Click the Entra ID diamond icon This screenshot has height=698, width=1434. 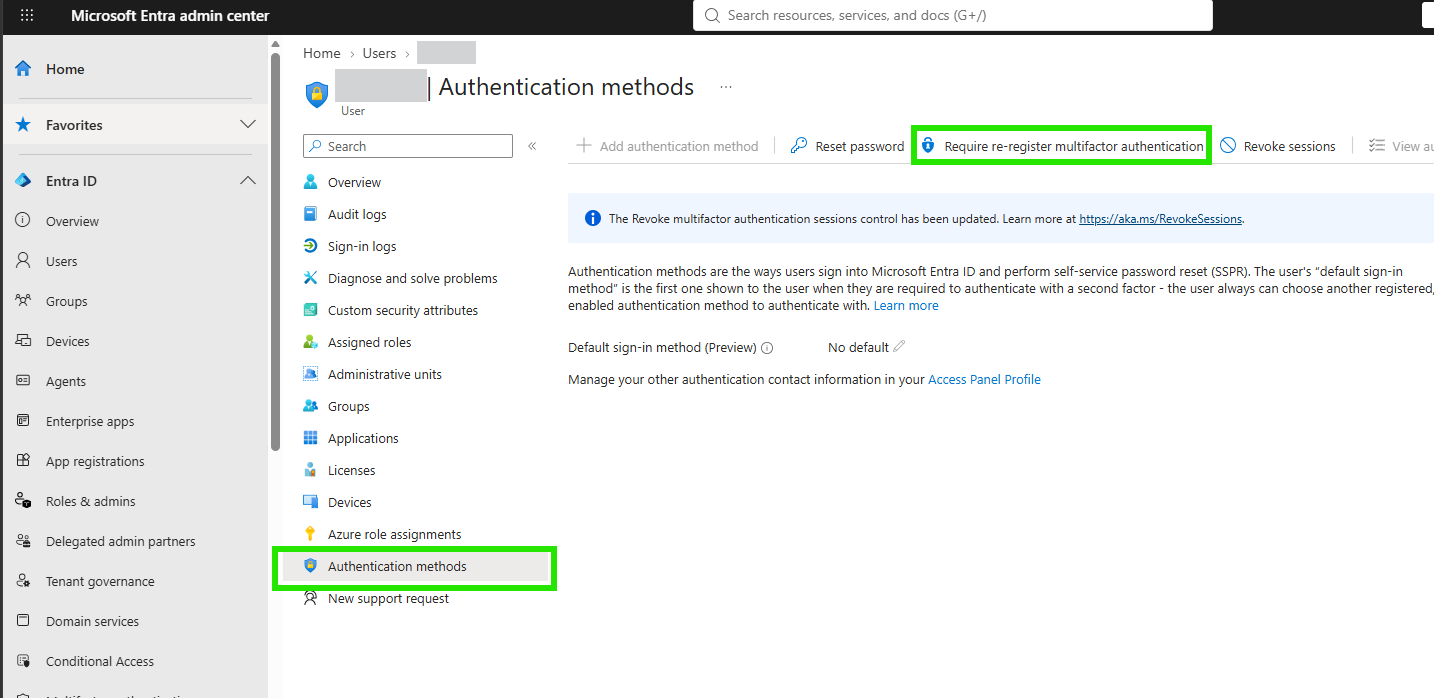pyautogui.click(x=23, y=181)
